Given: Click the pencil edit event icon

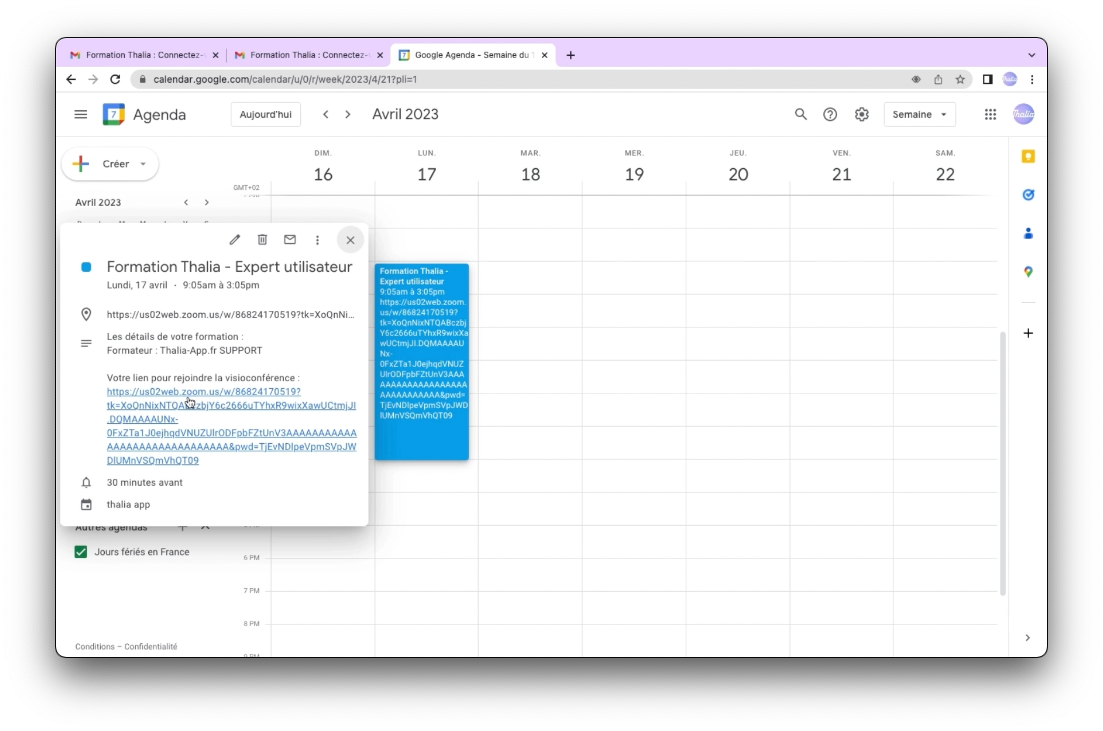Looking at the screenshot, I should [235, 240].
